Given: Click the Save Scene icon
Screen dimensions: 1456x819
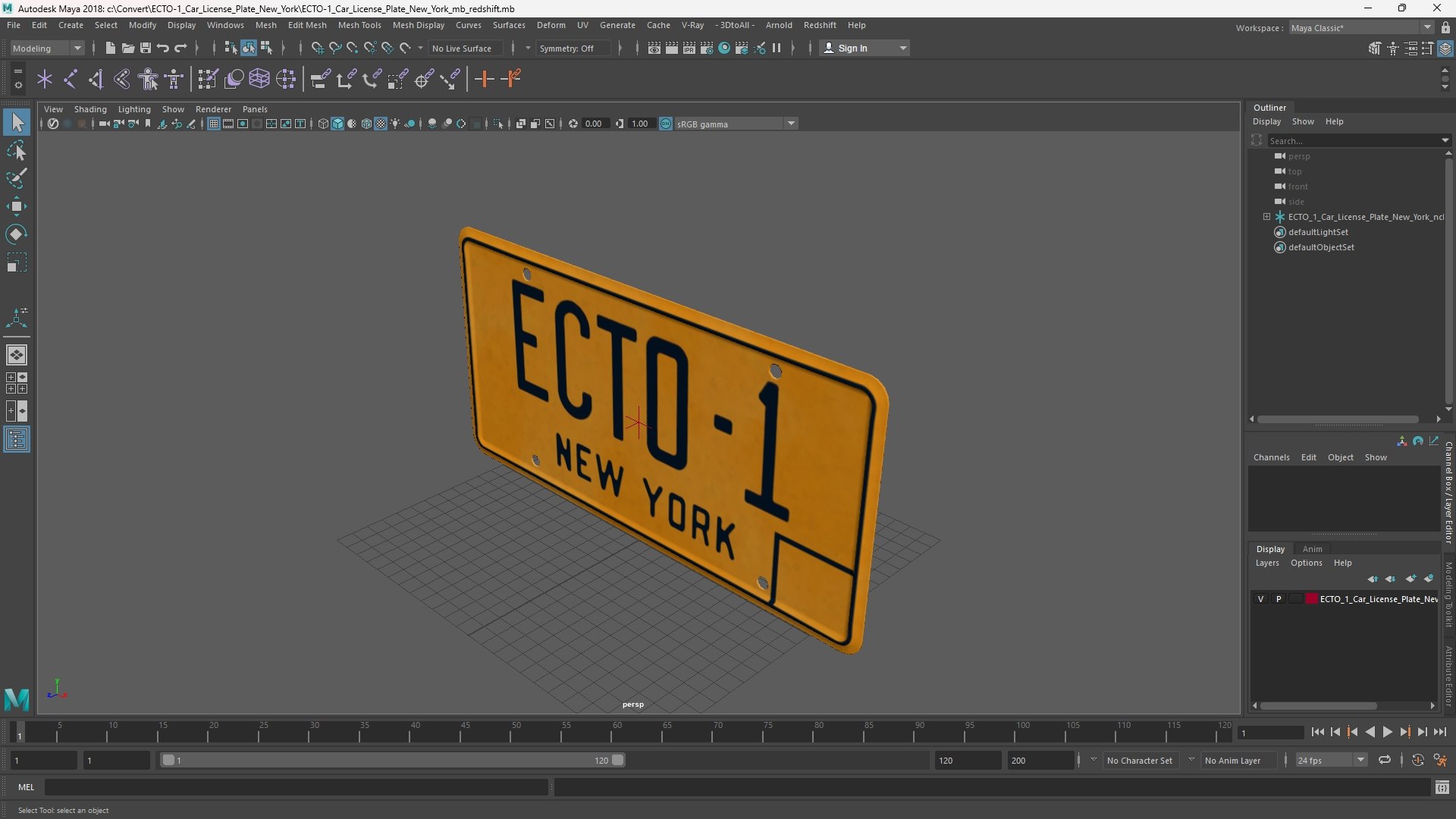Looking at the screenshot, I should tap(146, 48).
